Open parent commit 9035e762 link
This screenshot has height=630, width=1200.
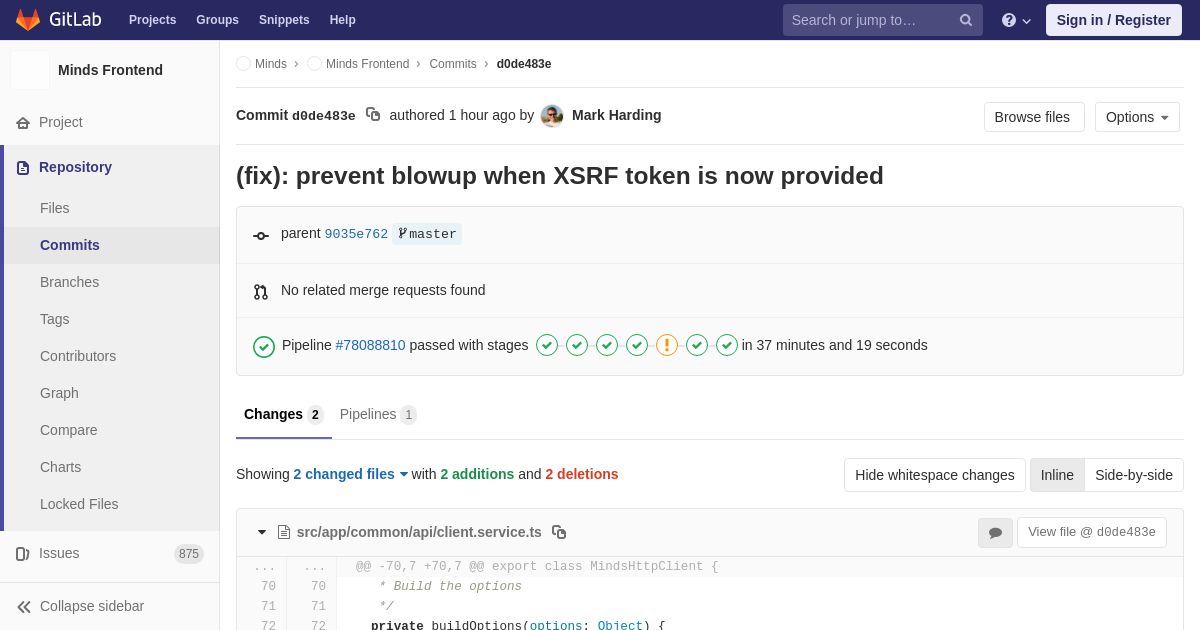coord(356,234)
